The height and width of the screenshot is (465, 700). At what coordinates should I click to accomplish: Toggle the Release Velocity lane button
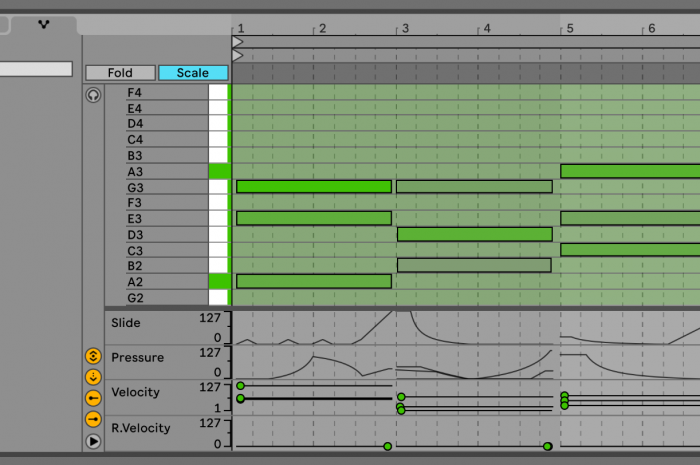pyautogui.click(x=93, y=419)
